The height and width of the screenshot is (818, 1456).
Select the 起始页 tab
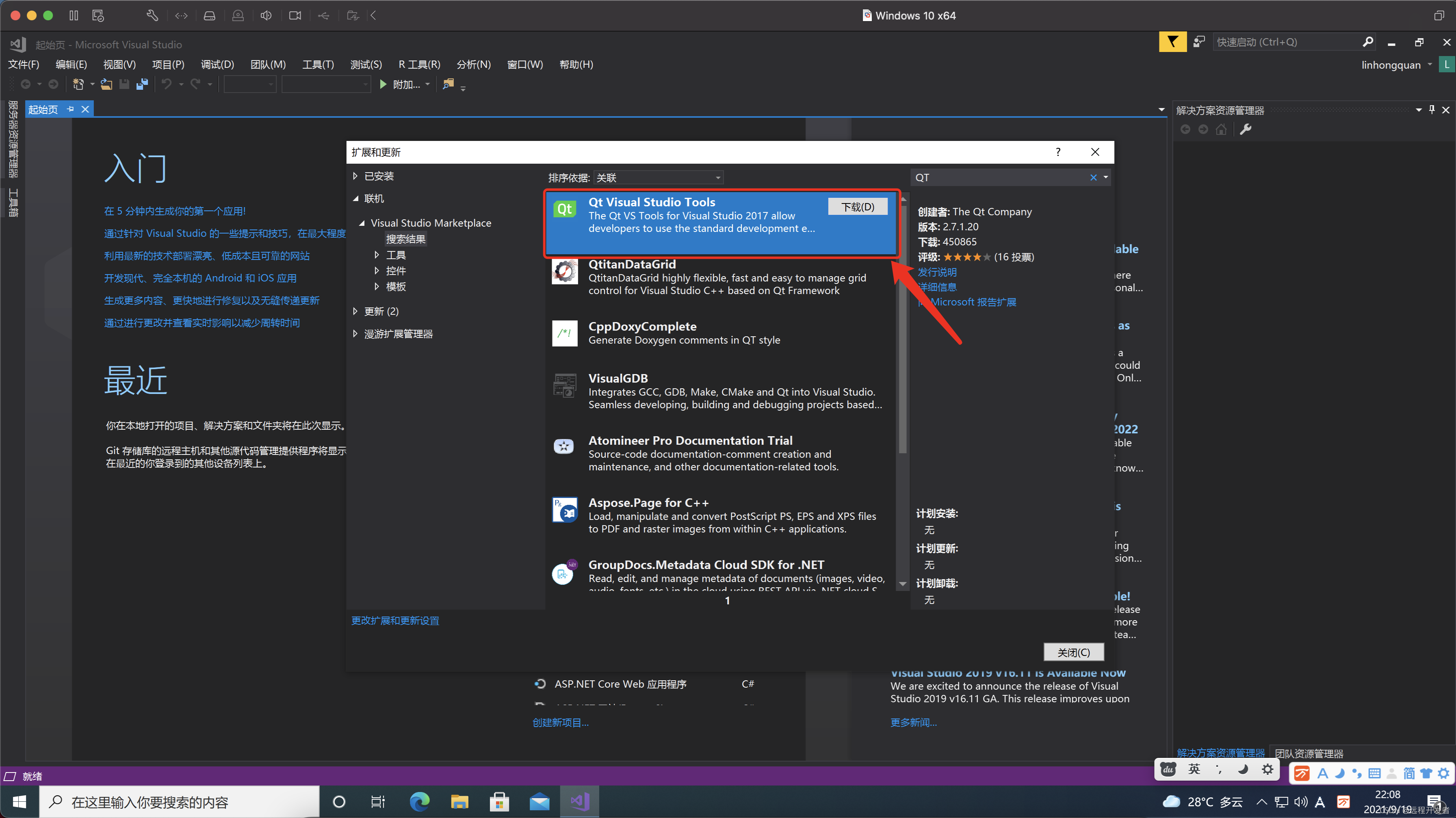point(43,109)
